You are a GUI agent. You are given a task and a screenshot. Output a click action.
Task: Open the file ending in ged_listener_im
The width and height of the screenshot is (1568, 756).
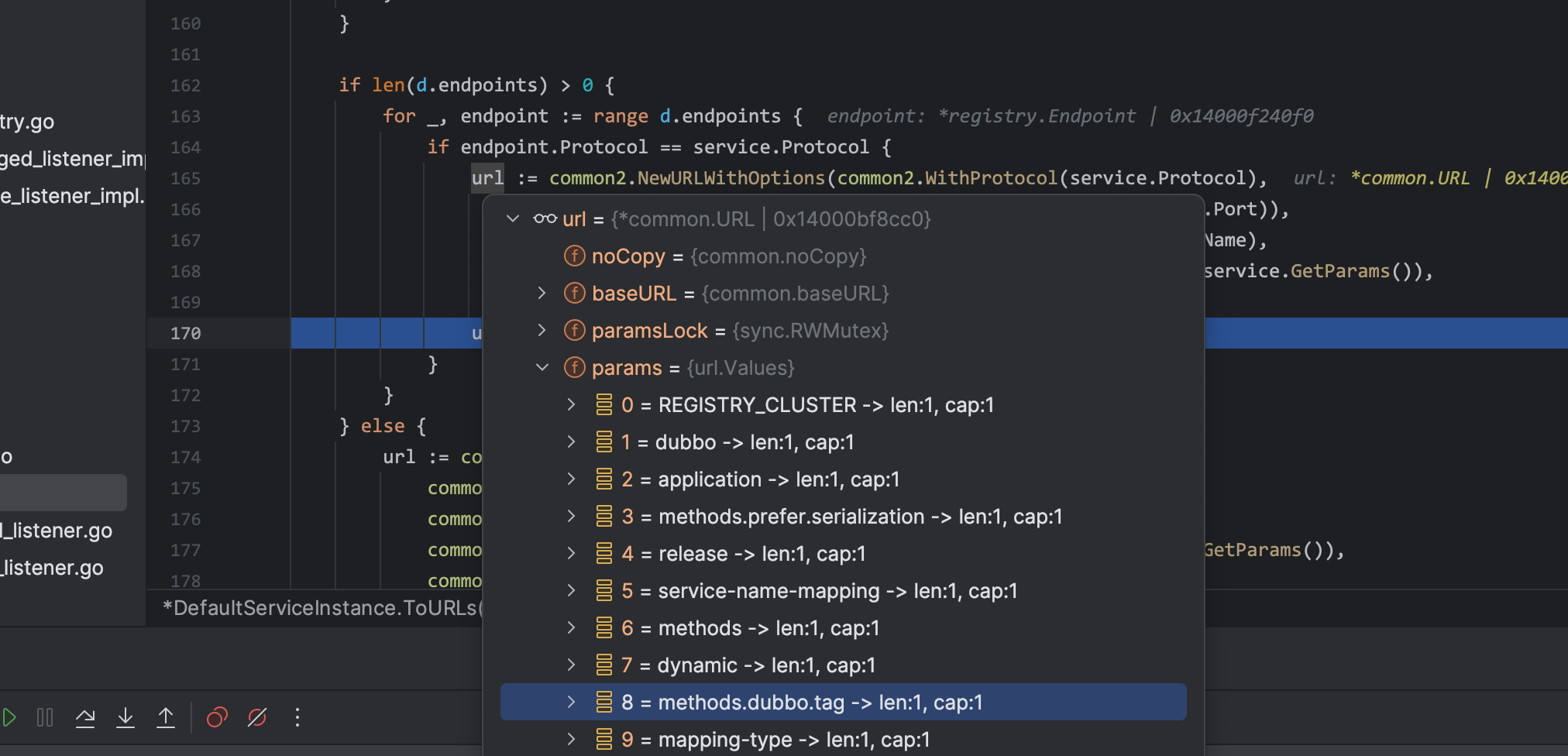[72, 159]
